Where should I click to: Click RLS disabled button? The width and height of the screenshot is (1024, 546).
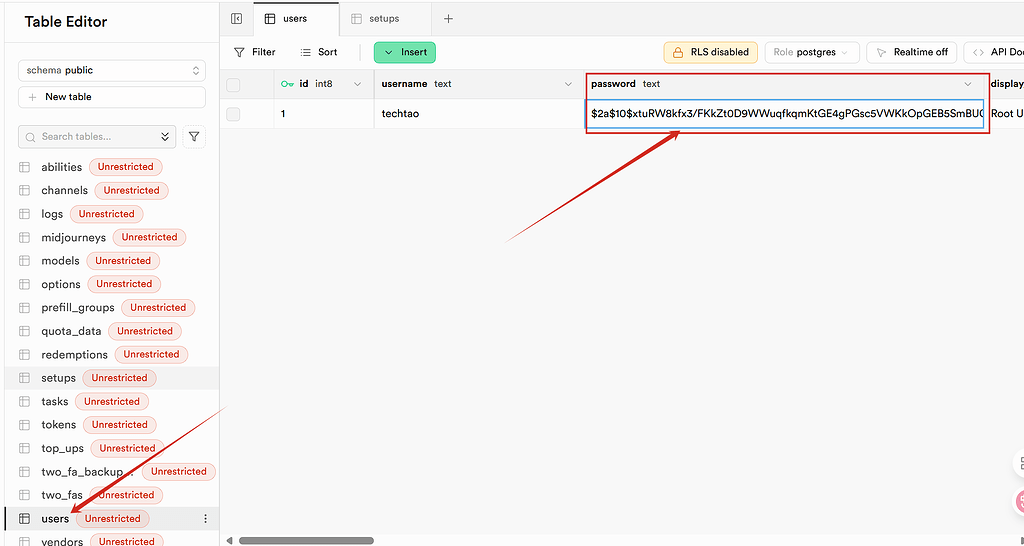coord(711,52)
